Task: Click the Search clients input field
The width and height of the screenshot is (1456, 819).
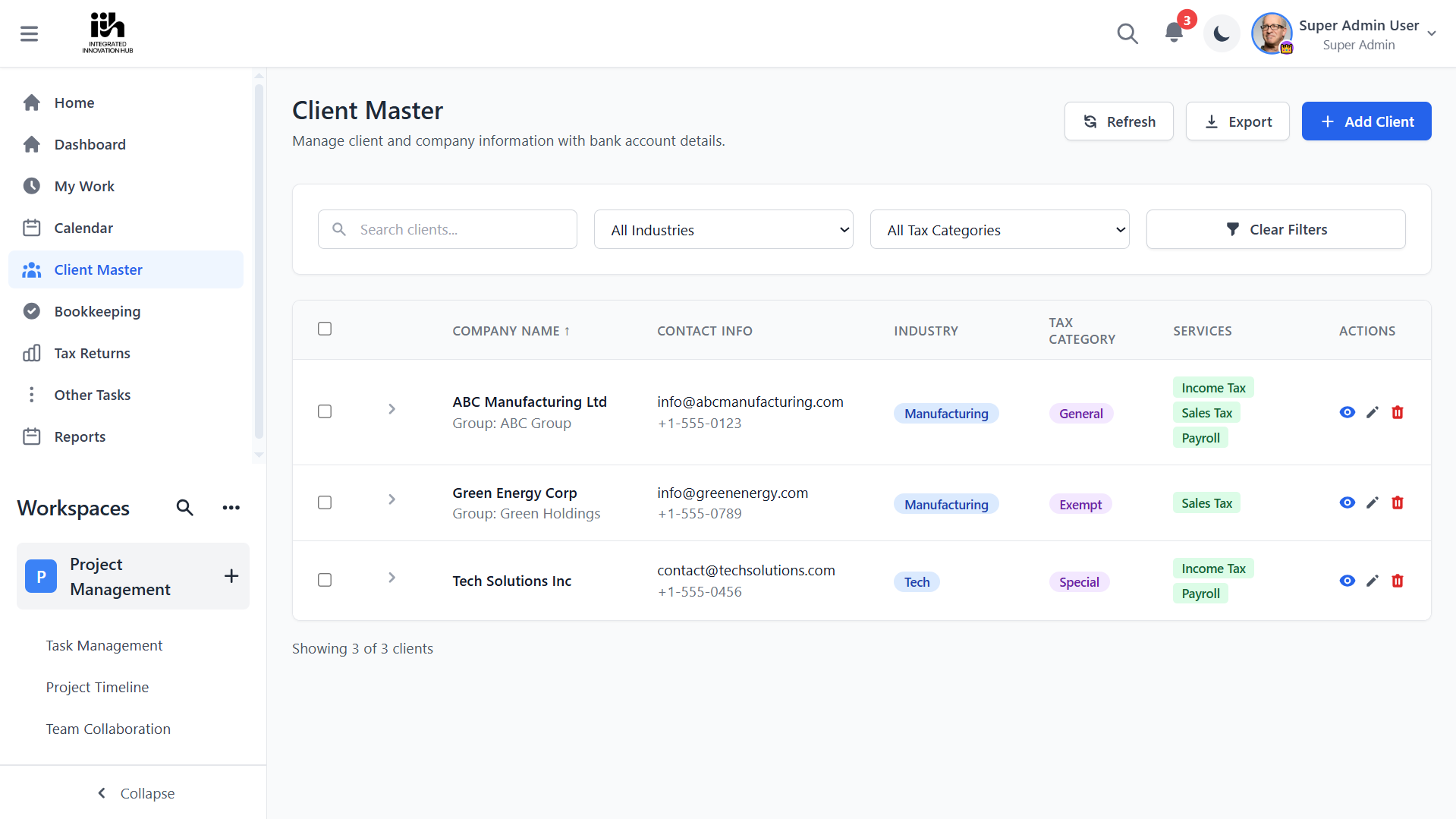Action: click(x=448, y=229)
